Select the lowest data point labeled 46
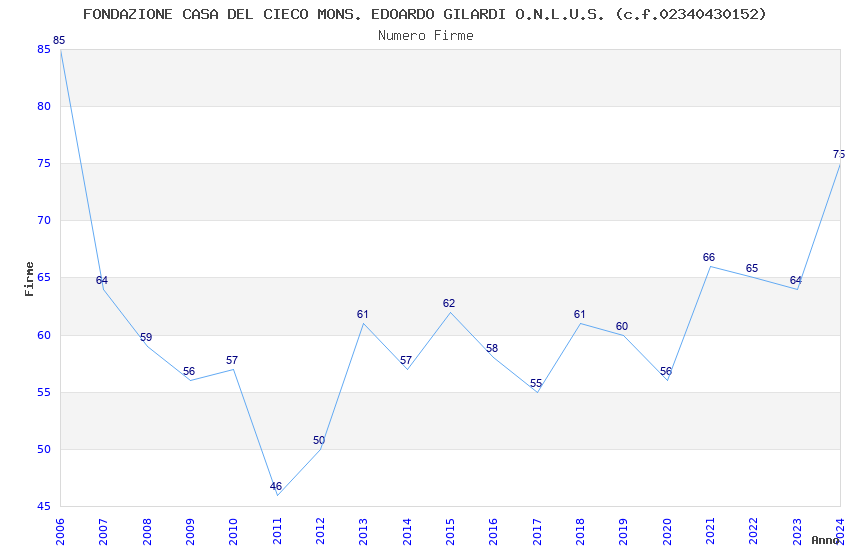The width and height of the screenshot is (850, 550). coord(277,495)
